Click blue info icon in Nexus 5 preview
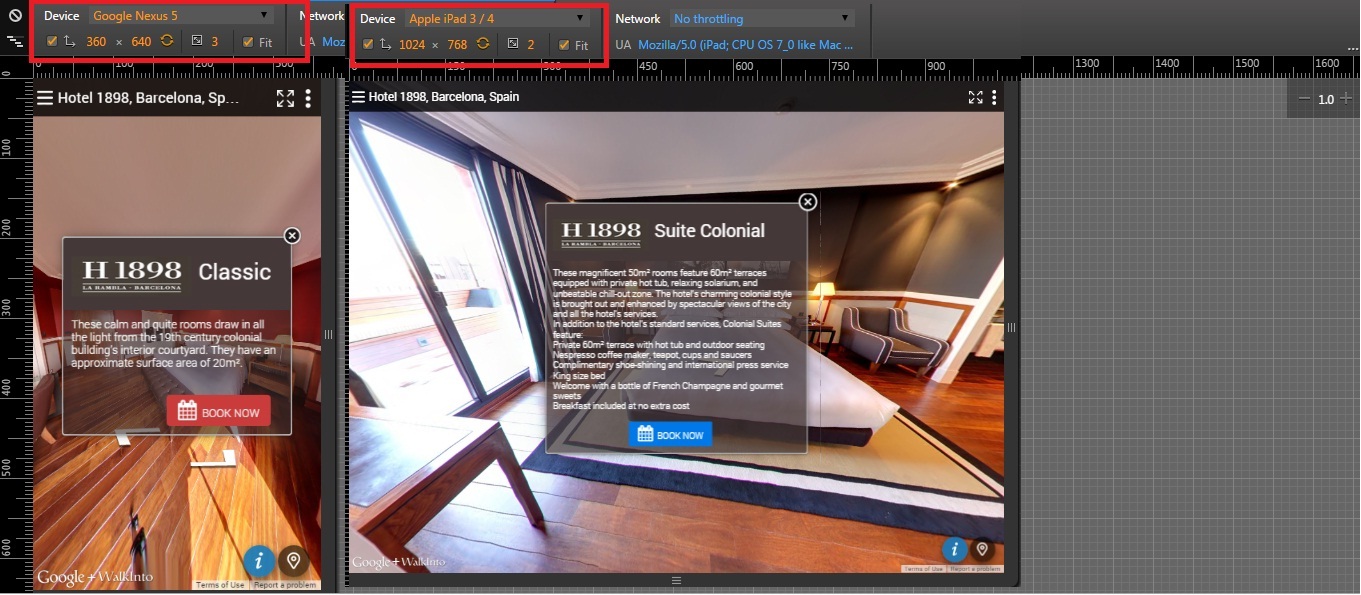This screenshot has width=1361, height=595. coord(258,560)
